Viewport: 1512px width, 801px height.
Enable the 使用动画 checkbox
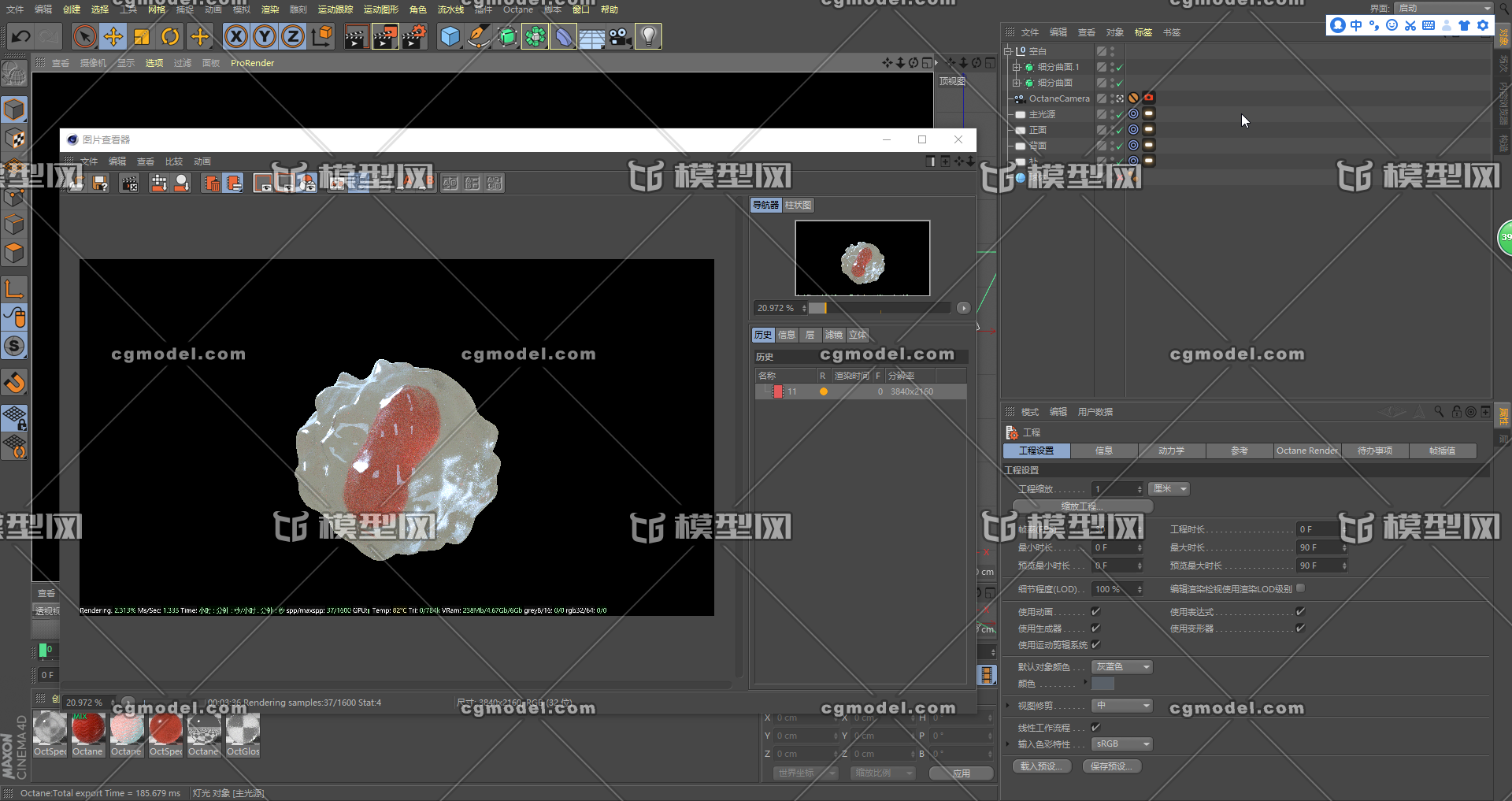tap(1095, 610)
